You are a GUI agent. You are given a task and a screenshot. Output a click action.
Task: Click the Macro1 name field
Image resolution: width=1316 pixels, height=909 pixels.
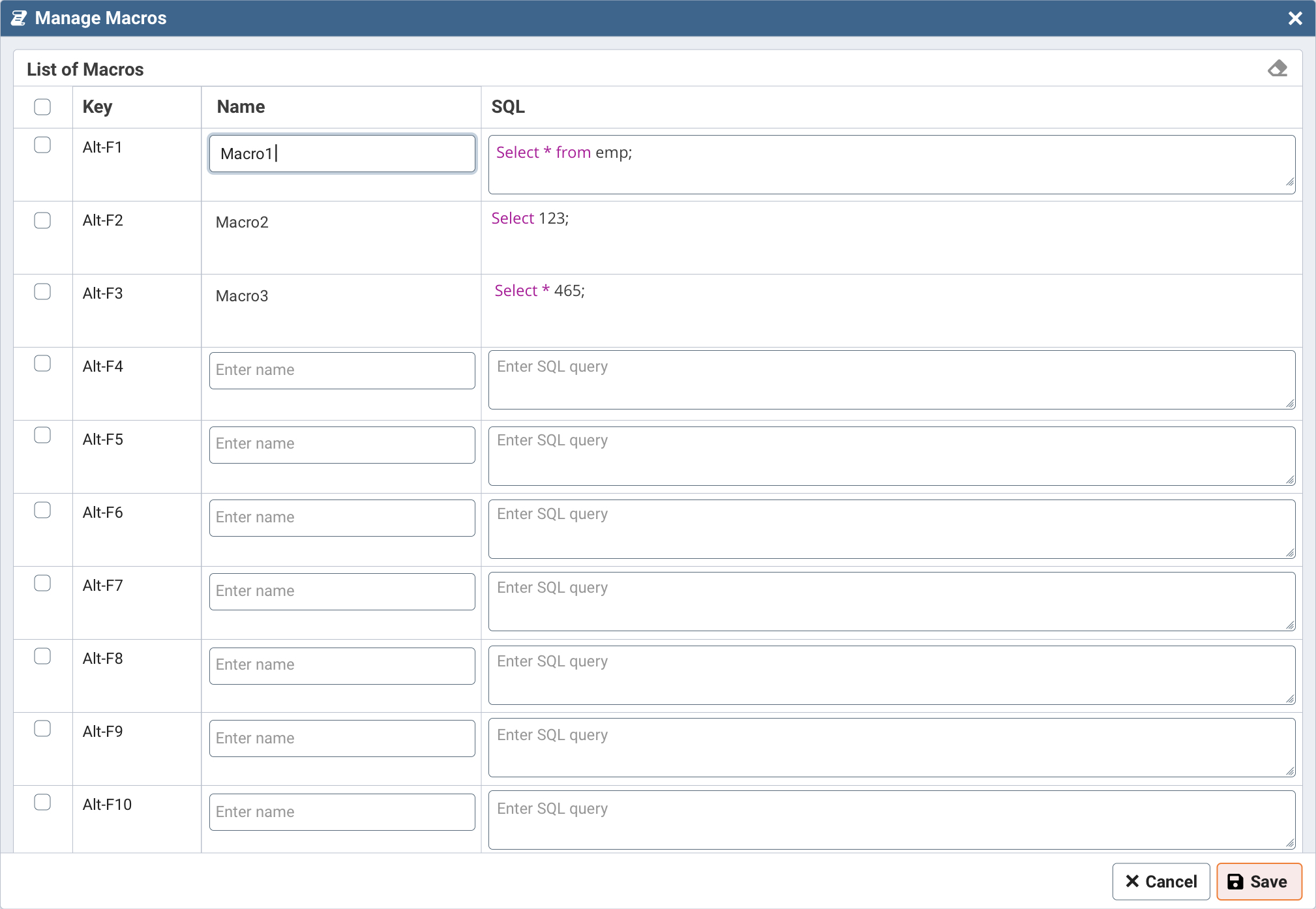(342, 154)
